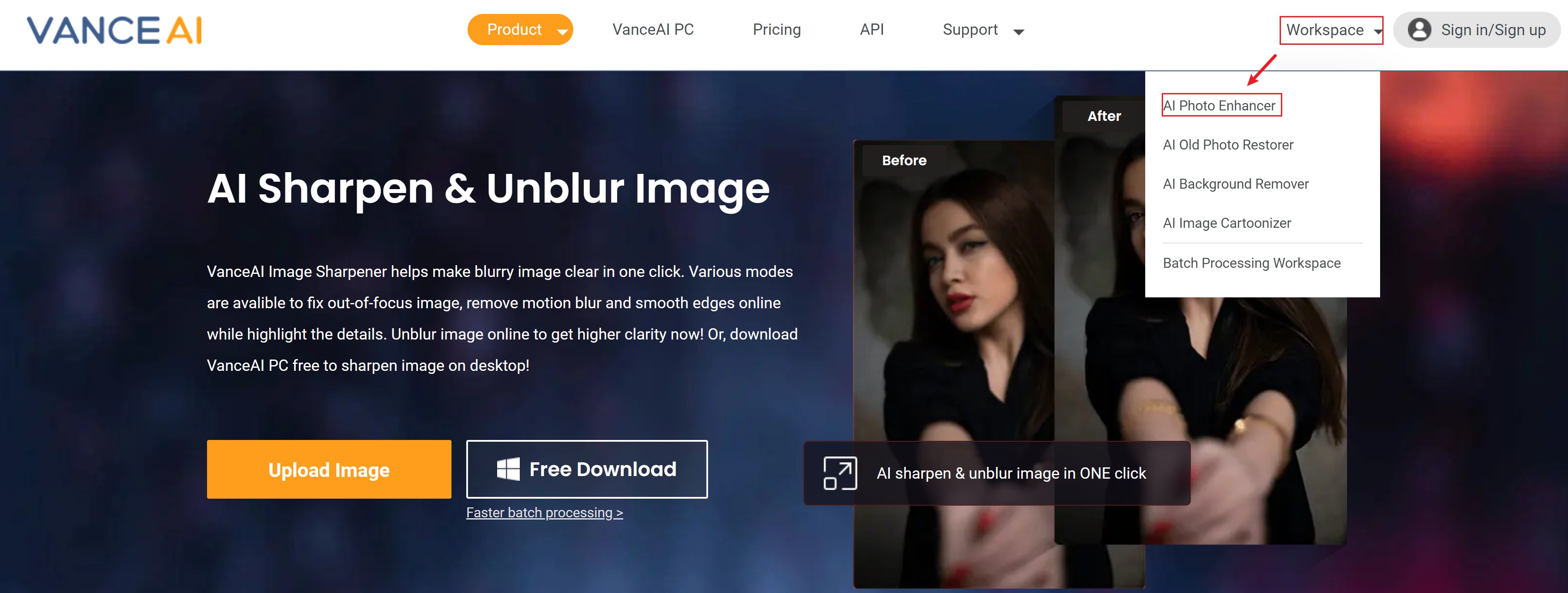Select AI Background Remover
The width and height of the screenshot is (1568, 593).
click(1236, 183)
